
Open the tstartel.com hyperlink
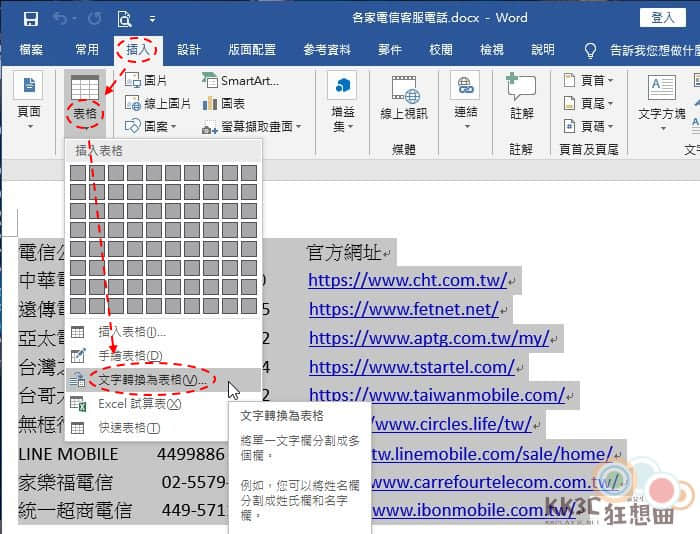[x=412, y=367]
